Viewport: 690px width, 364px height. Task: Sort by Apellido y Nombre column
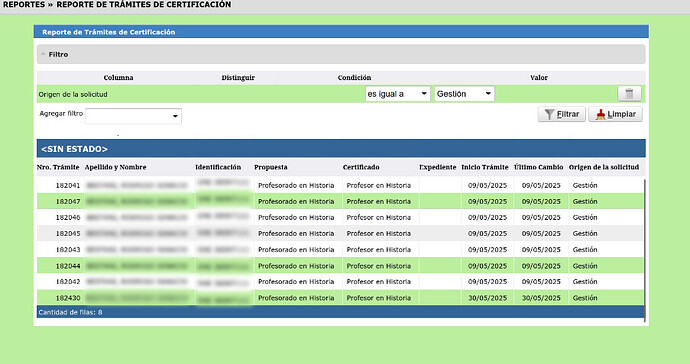tap(115, 167)
